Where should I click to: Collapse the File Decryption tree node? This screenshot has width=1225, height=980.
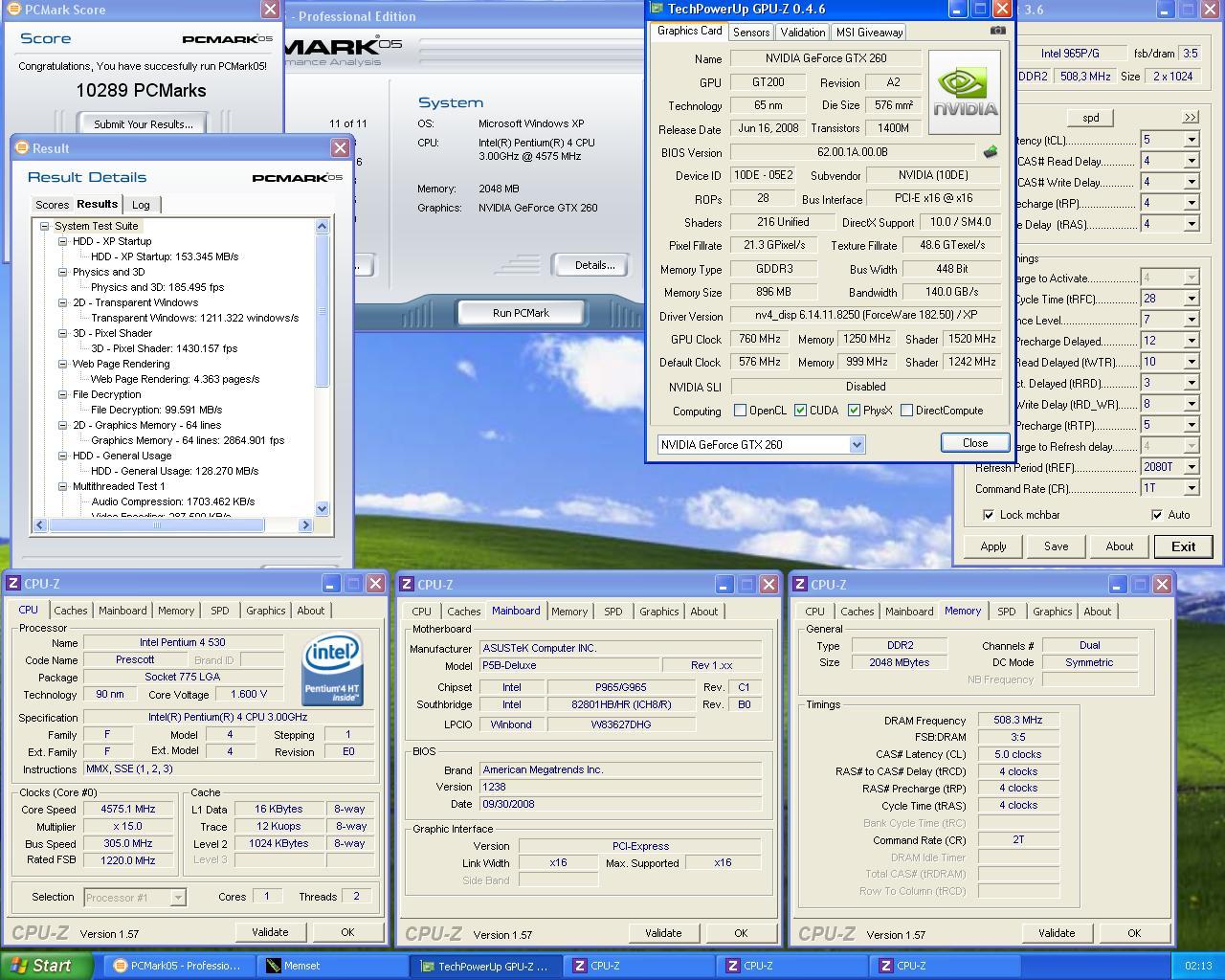coord(62,394)
